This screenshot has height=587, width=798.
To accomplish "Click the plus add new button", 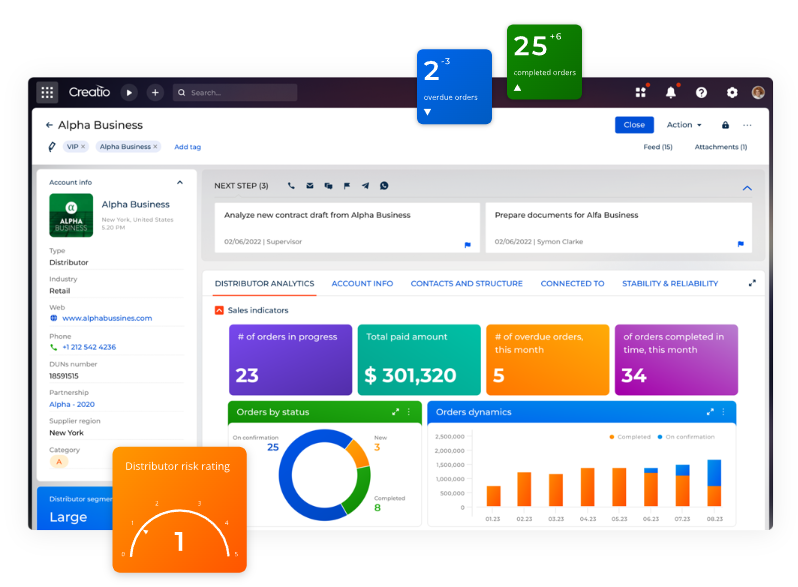I will coord(155,93).
